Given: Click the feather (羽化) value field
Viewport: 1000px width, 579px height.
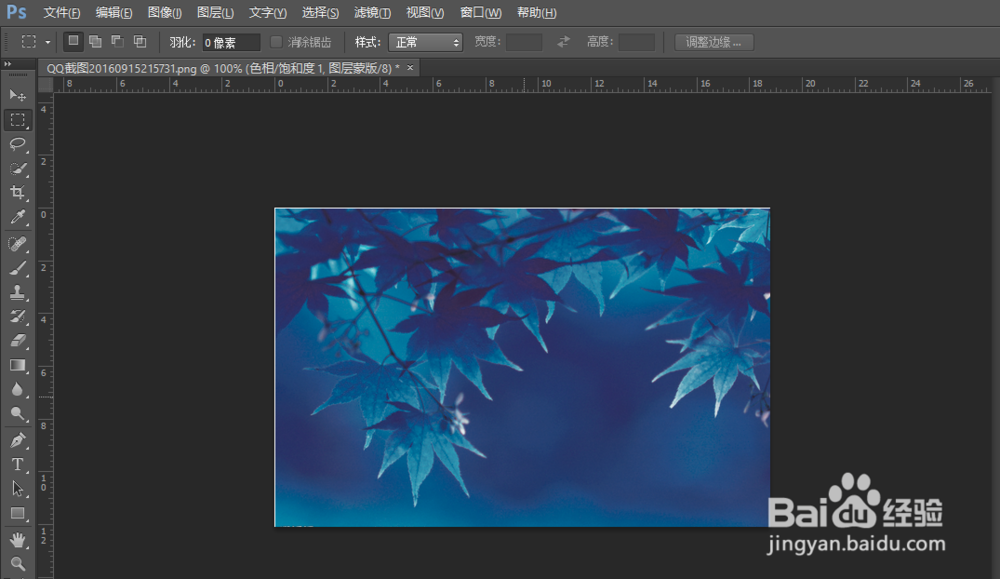Looking at the screenshot, I should (x=232, y=42).
